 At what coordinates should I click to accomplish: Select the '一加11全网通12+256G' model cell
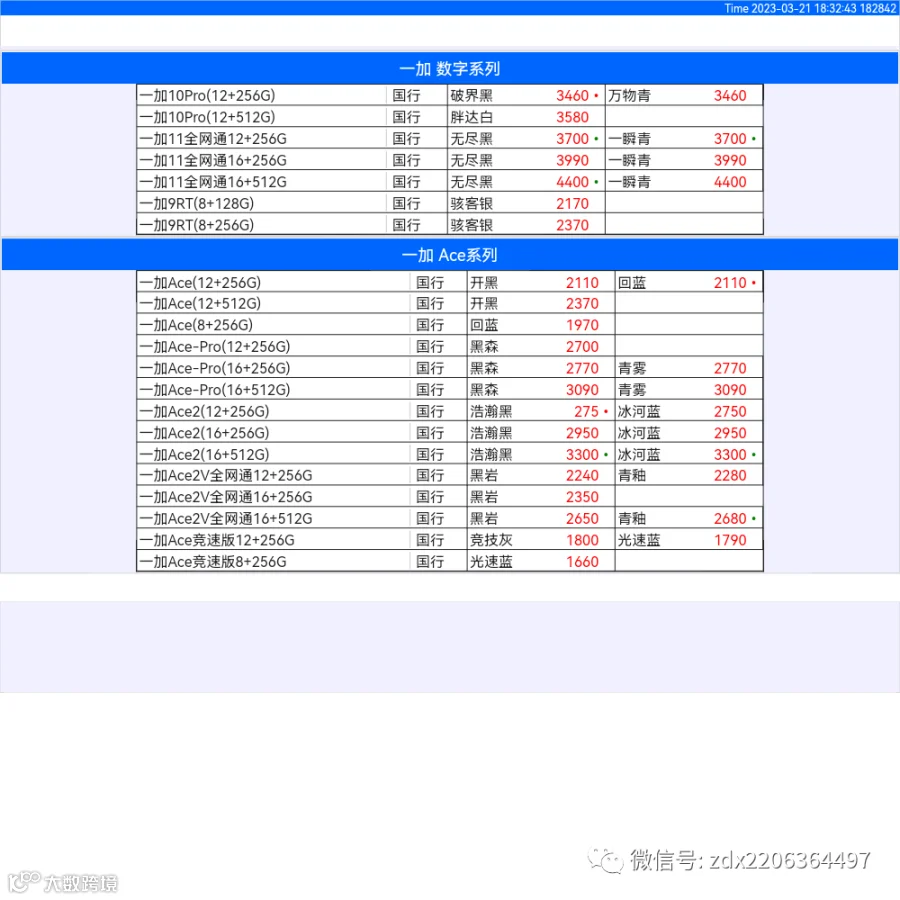(262, 139)
